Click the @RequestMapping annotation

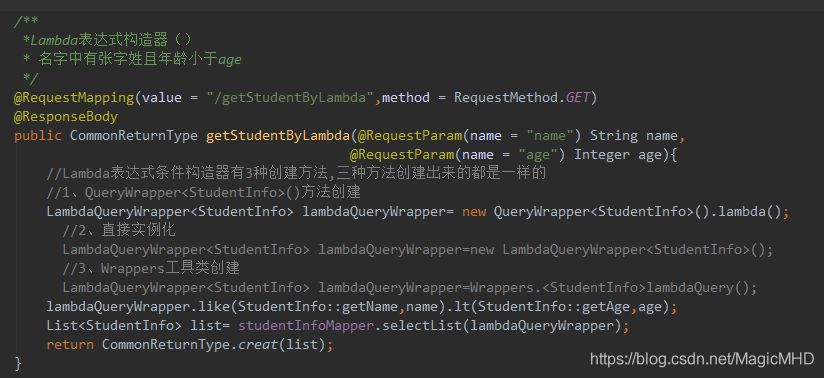point(74,98)
